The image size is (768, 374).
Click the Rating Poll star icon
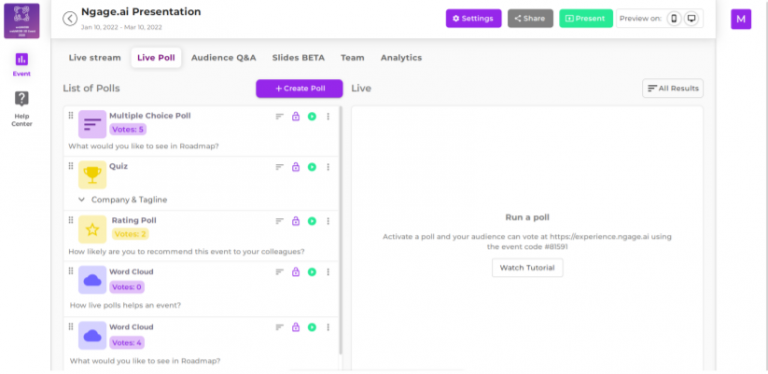pos(92,229)
